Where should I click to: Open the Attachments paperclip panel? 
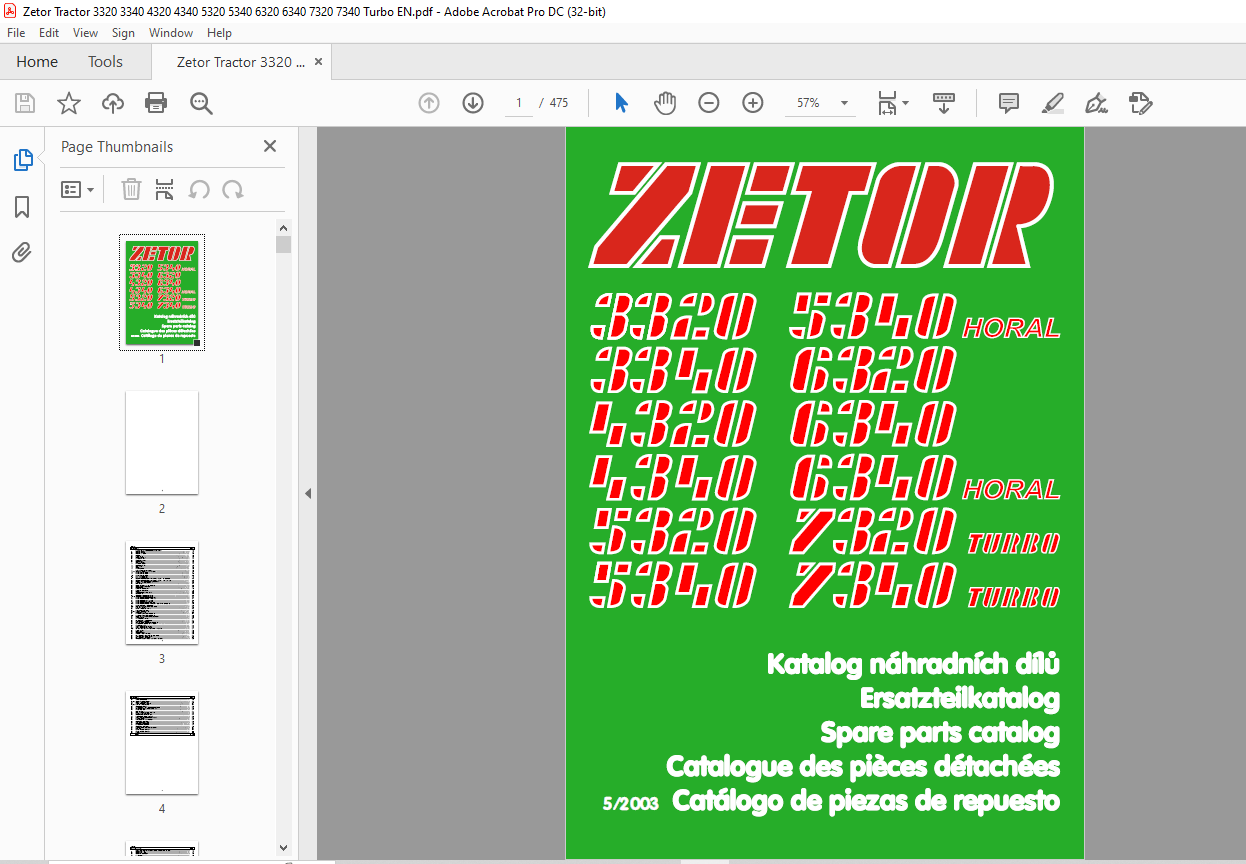[x=22, y=252]
